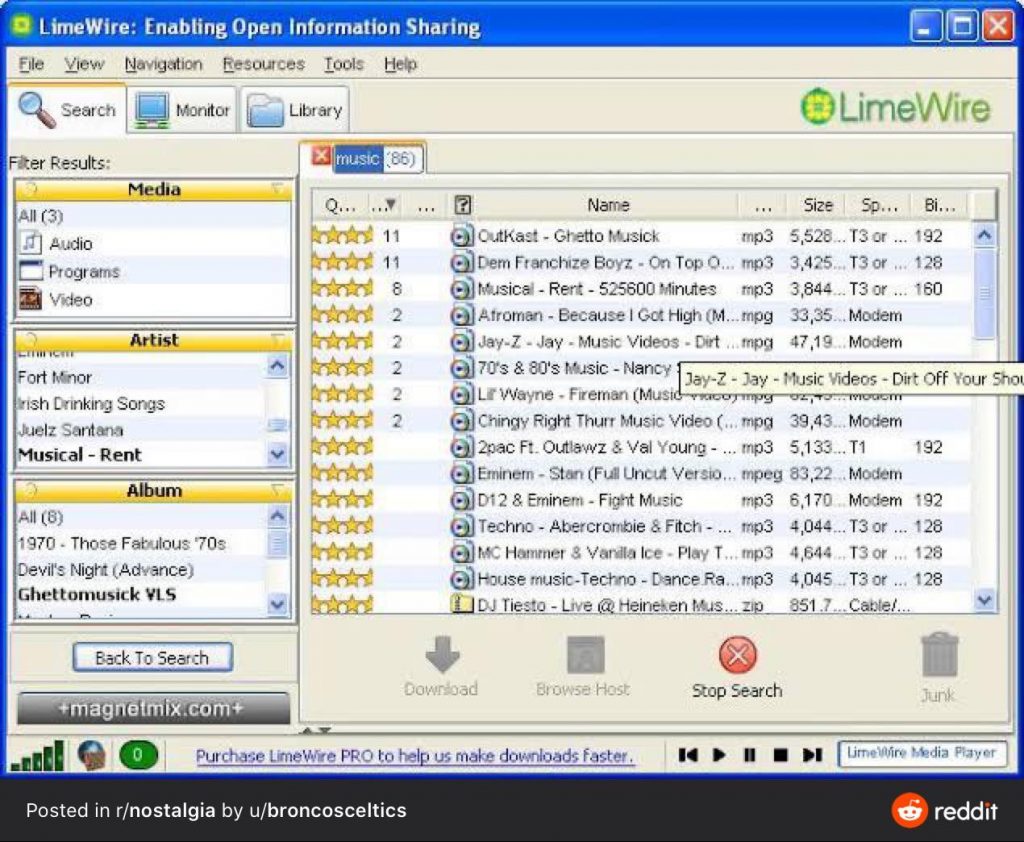
Task: Click the green shared files counter
Action: click(138, 756)
